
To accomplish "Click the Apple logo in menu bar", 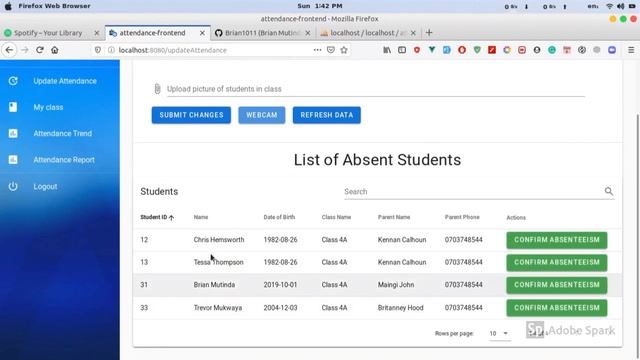I will coord(8,6).
